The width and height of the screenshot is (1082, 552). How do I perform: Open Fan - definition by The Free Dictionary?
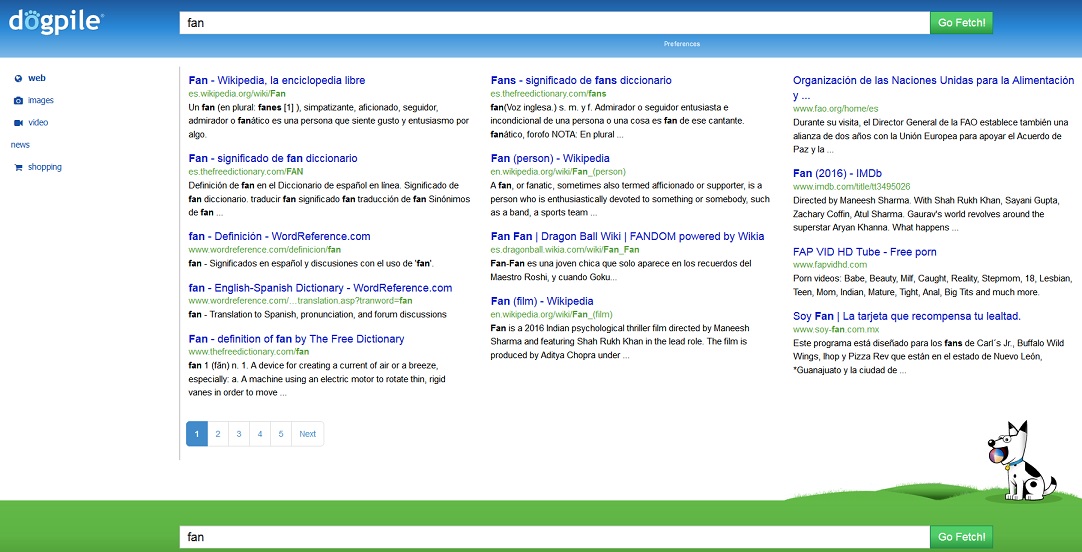coord(296,339)
